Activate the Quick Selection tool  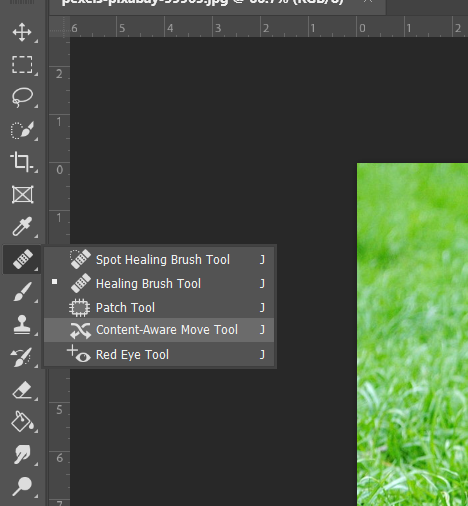click(x=22, y=130)
